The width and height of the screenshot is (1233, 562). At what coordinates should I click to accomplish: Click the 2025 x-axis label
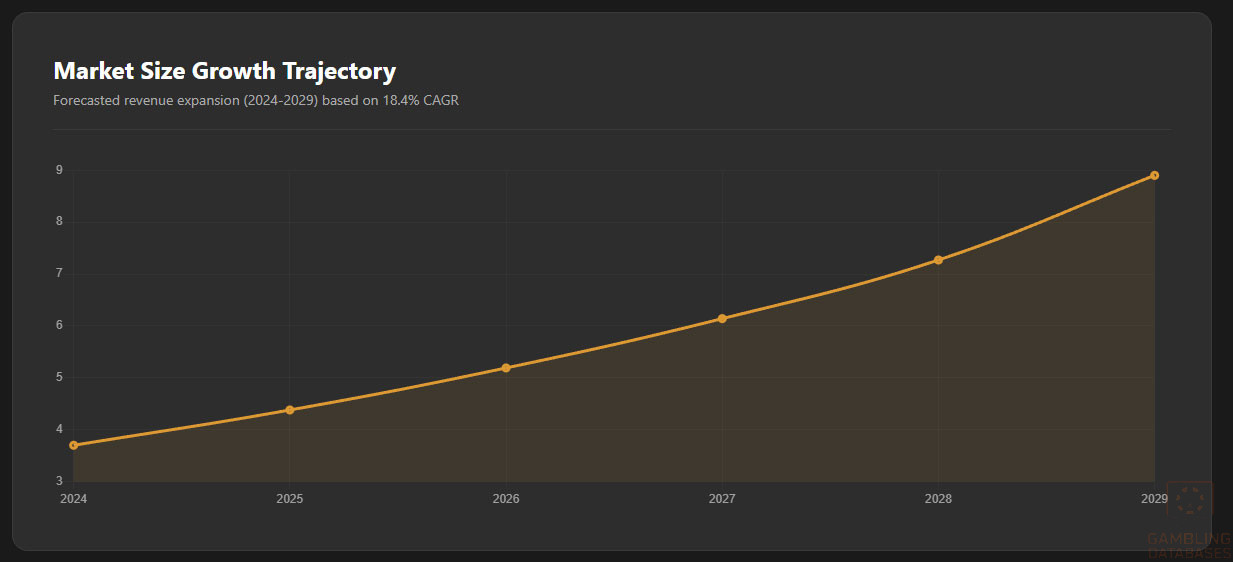tap(290, 498)
